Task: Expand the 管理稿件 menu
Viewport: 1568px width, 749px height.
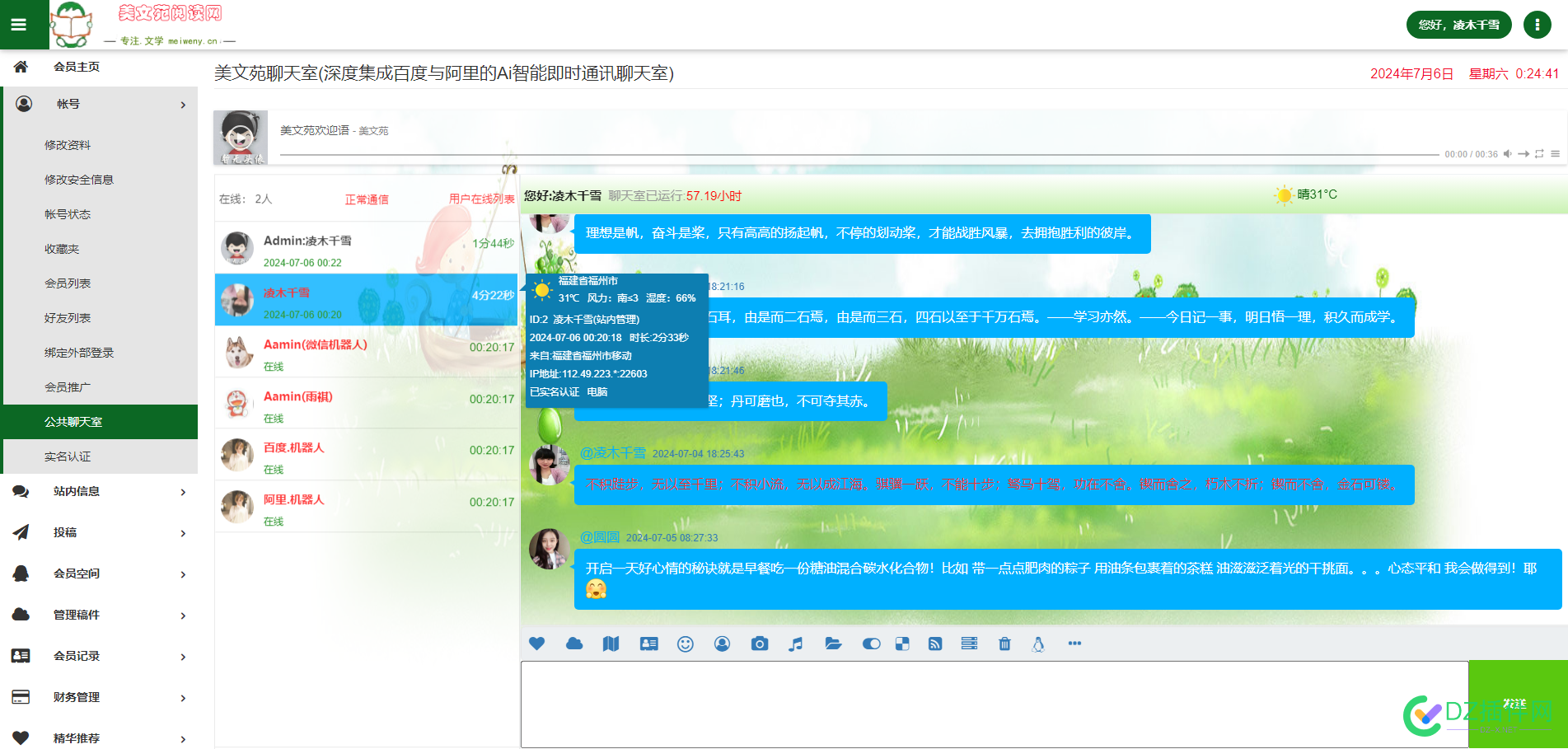Action: [x=99, y=615]
